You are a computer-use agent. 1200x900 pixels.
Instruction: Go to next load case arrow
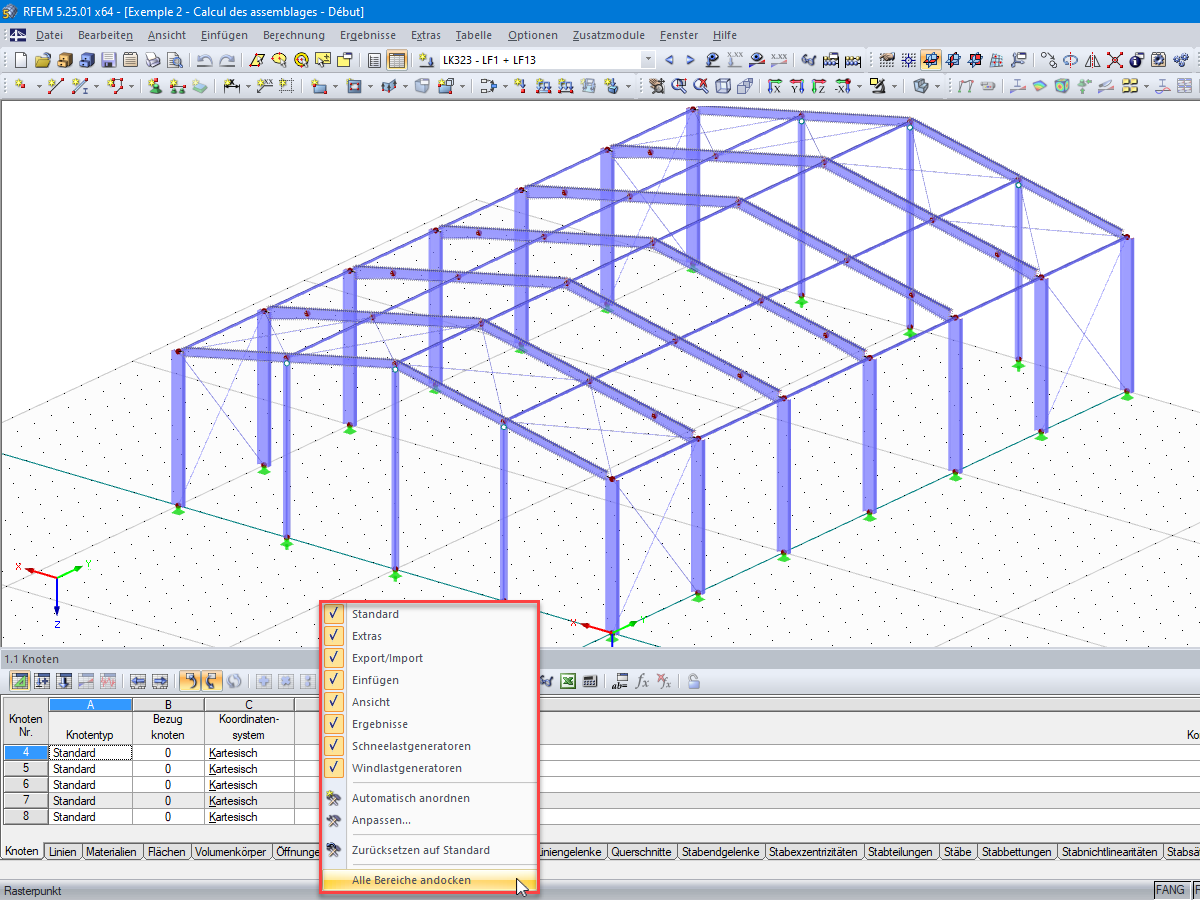690,59
